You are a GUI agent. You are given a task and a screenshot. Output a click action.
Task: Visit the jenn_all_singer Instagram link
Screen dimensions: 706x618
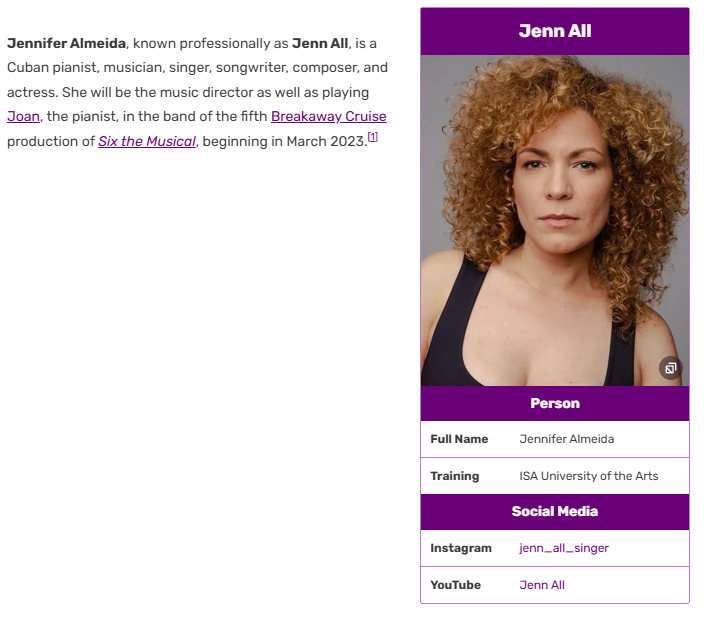[564, 548]
